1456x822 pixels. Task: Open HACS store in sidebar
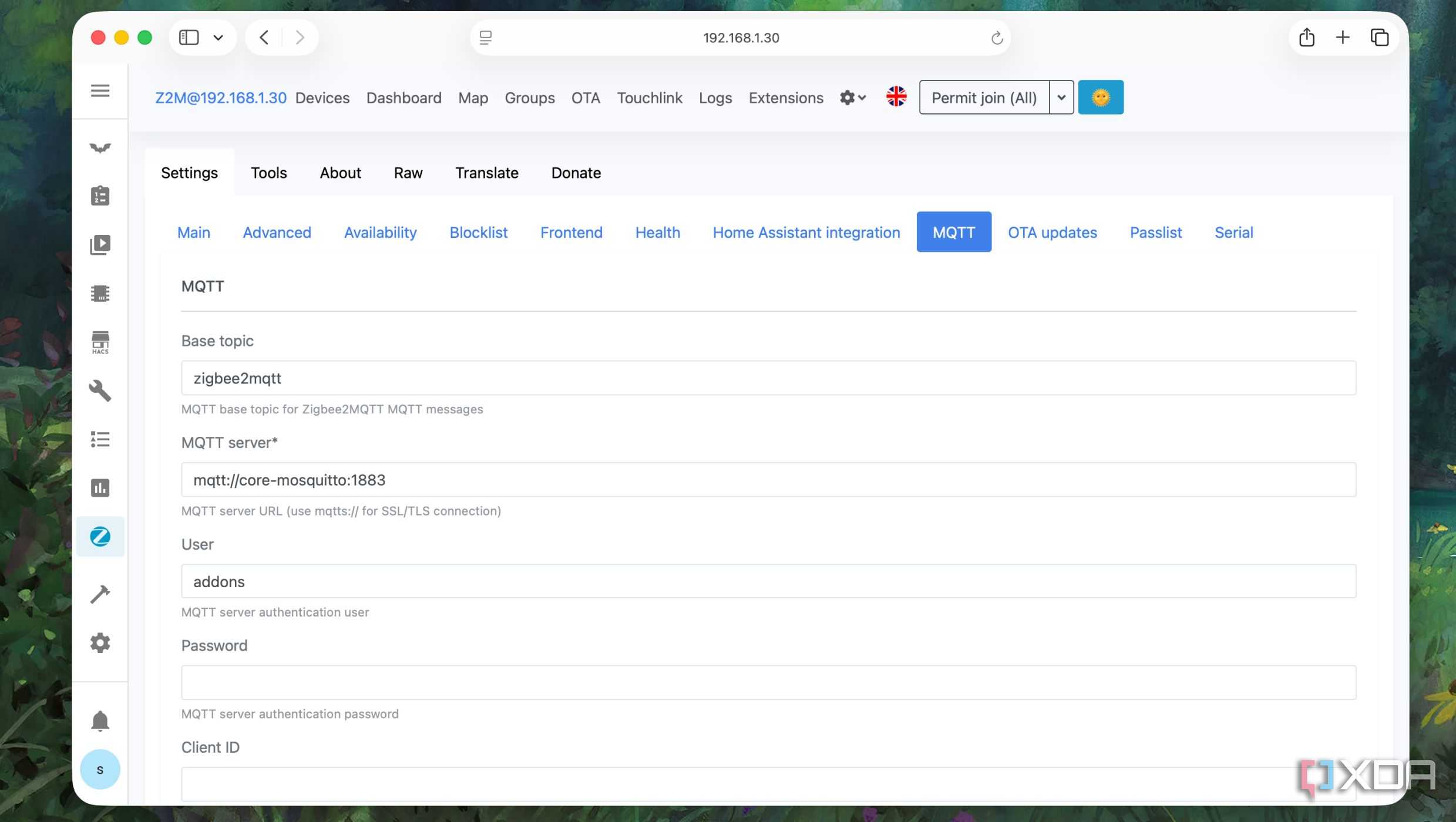coord(100,342)
